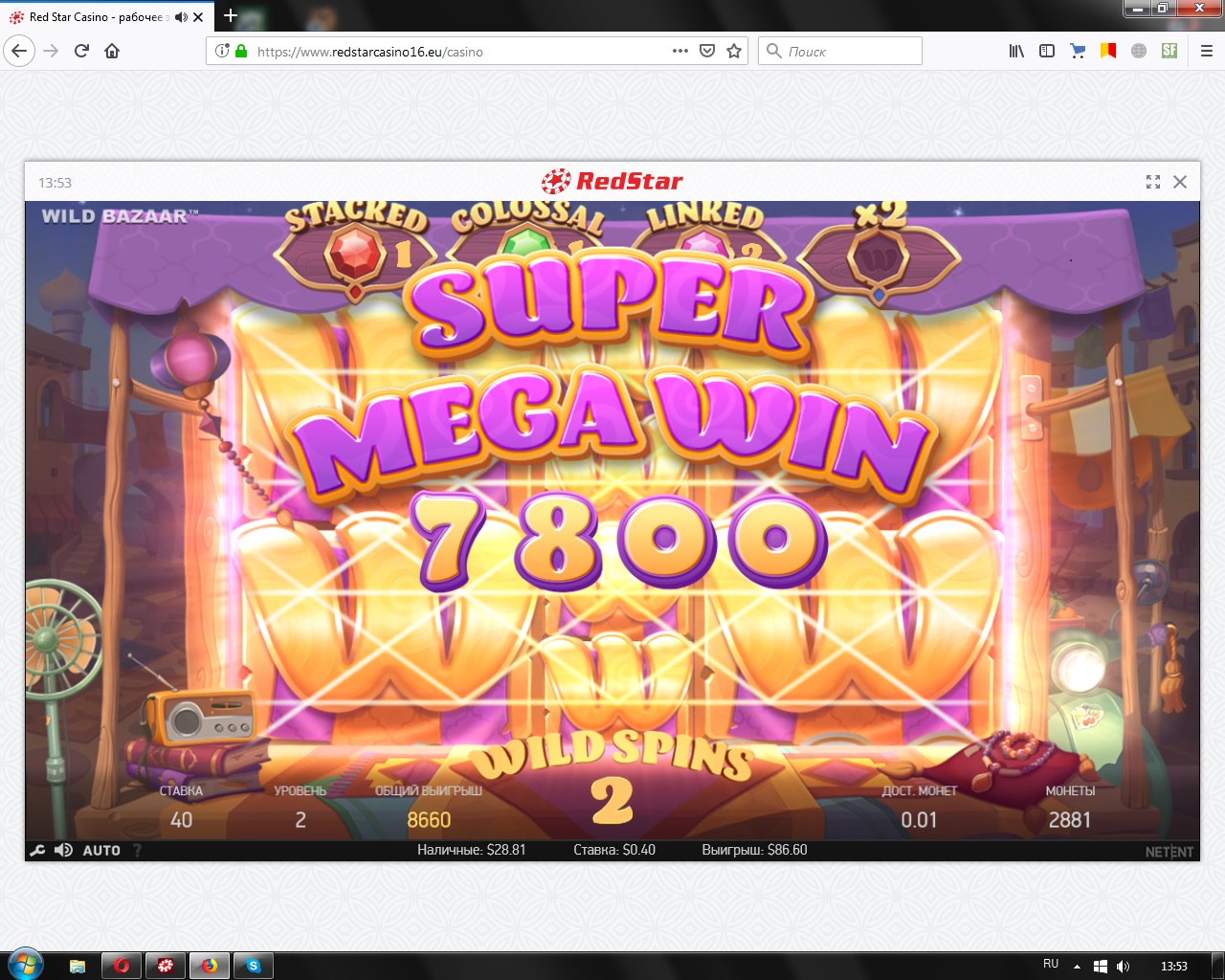Click the СТАВКА value 40
Image resolution: width=1225 pixels, height=980 pixels.
[181, 820]
